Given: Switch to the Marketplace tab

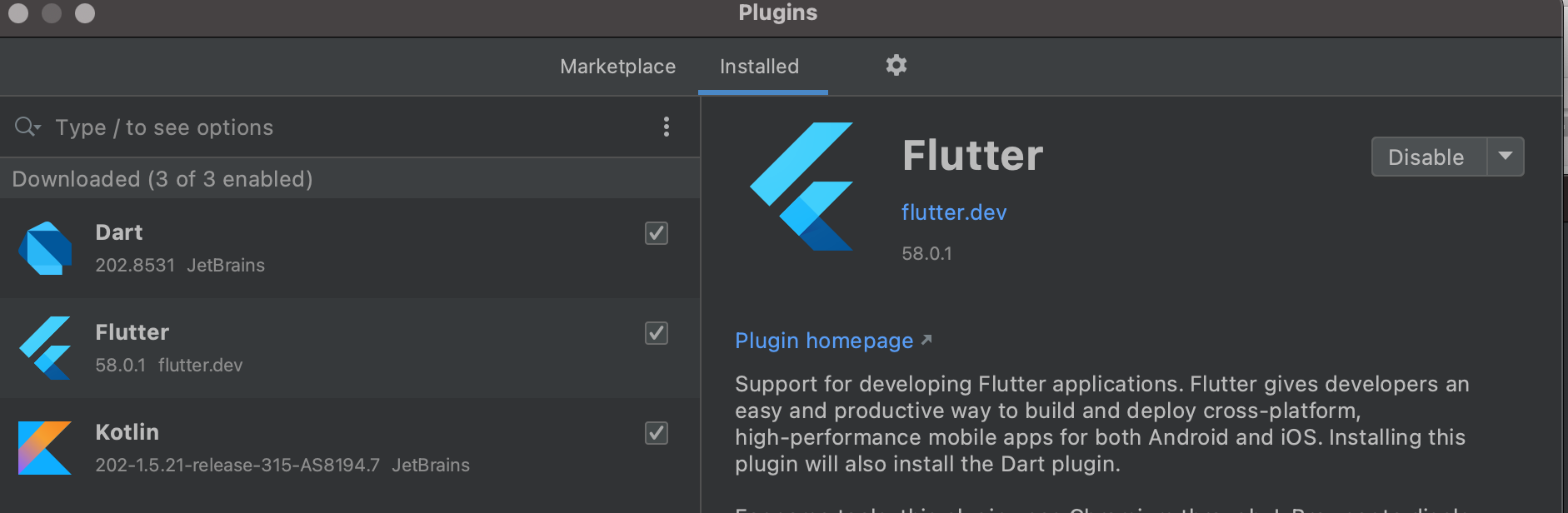Looking at the screenshot, I should (618, 67).
